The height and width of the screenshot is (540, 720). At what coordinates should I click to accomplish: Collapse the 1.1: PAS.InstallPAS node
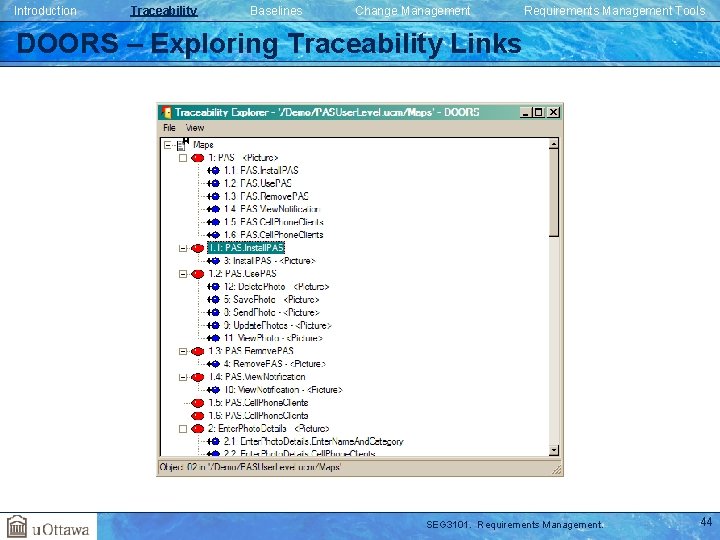183,248
